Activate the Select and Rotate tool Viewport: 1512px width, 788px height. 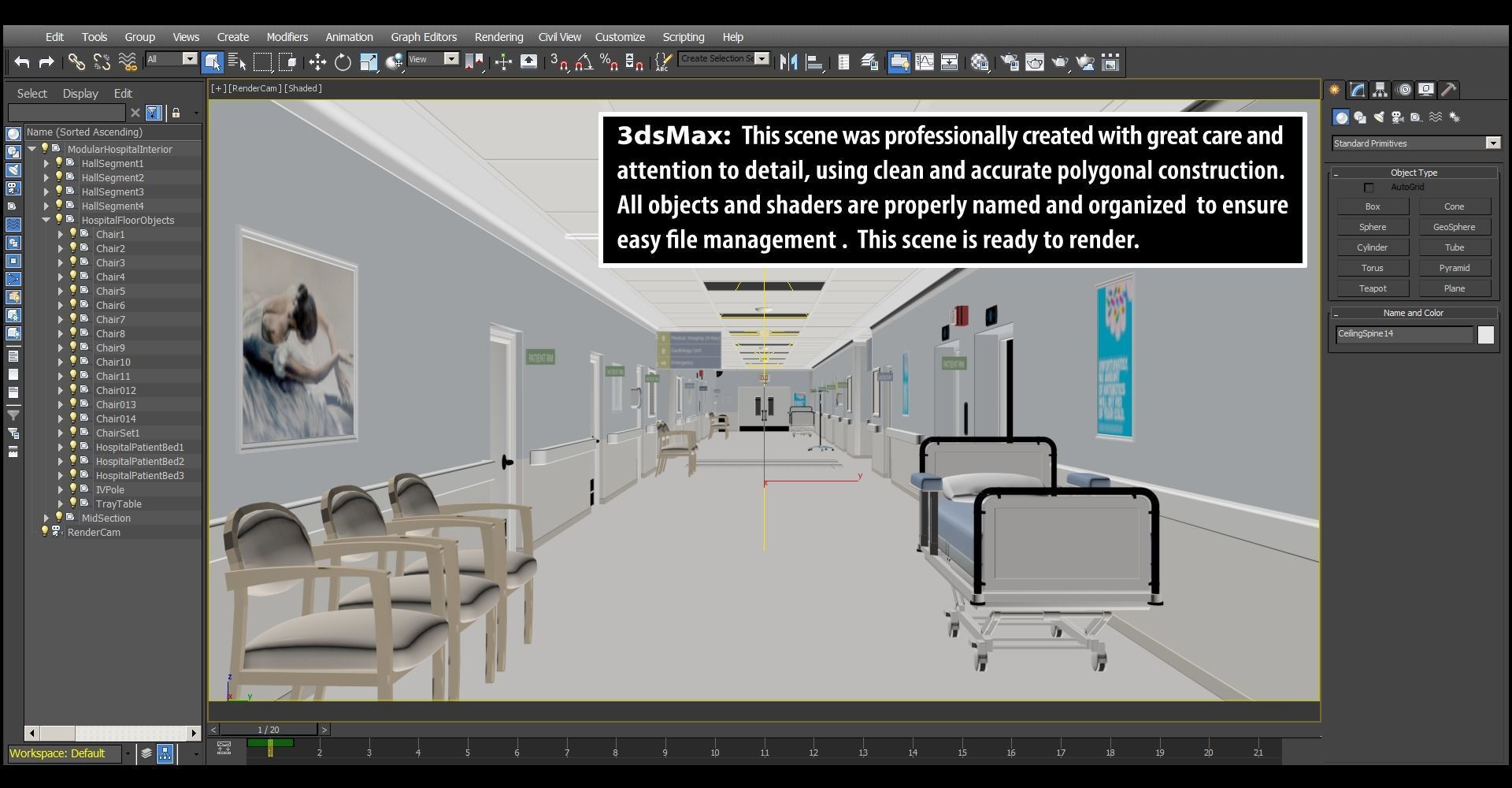point(343,61)
